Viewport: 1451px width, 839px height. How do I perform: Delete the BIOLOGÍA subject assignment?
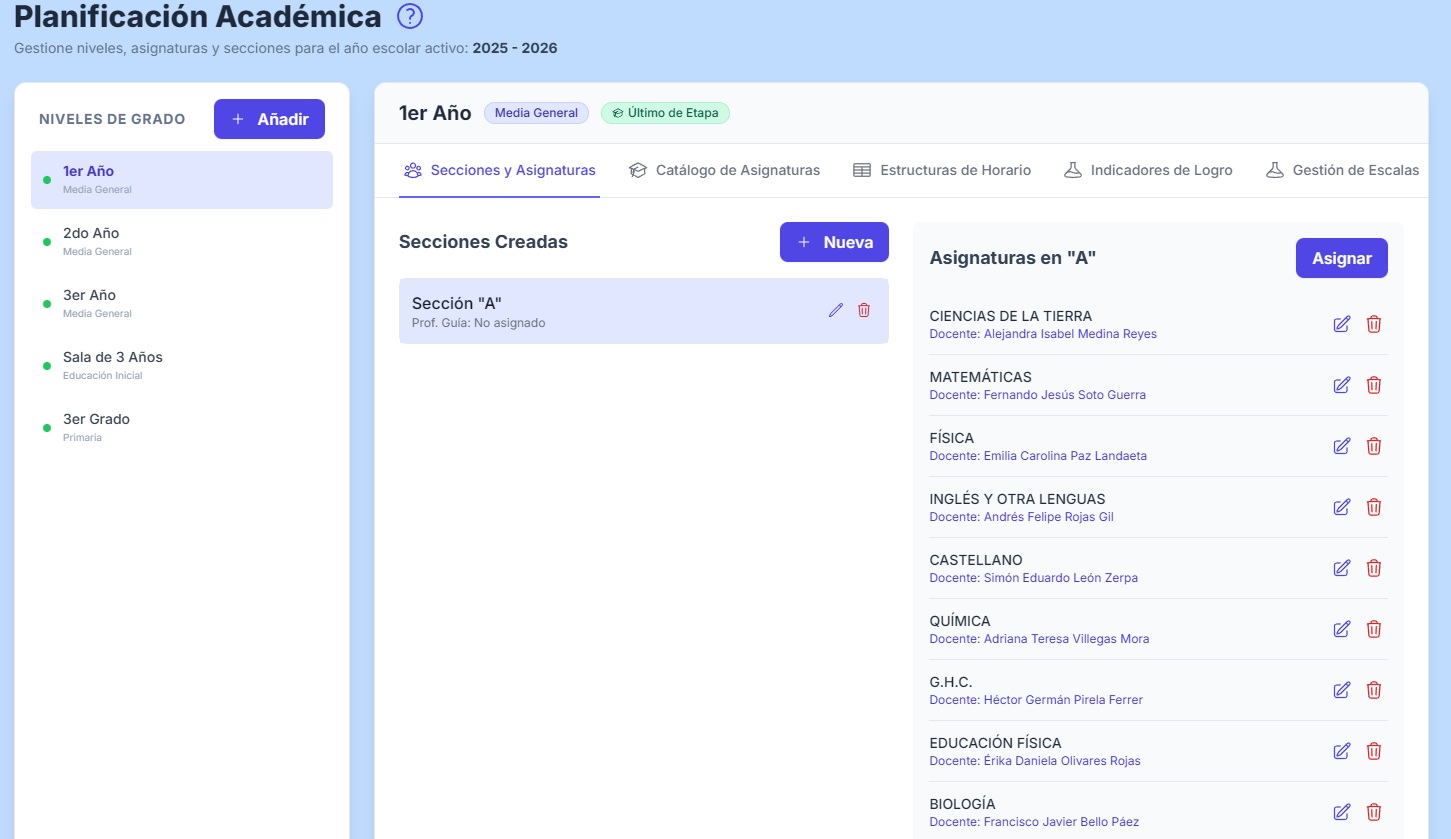1374,812
